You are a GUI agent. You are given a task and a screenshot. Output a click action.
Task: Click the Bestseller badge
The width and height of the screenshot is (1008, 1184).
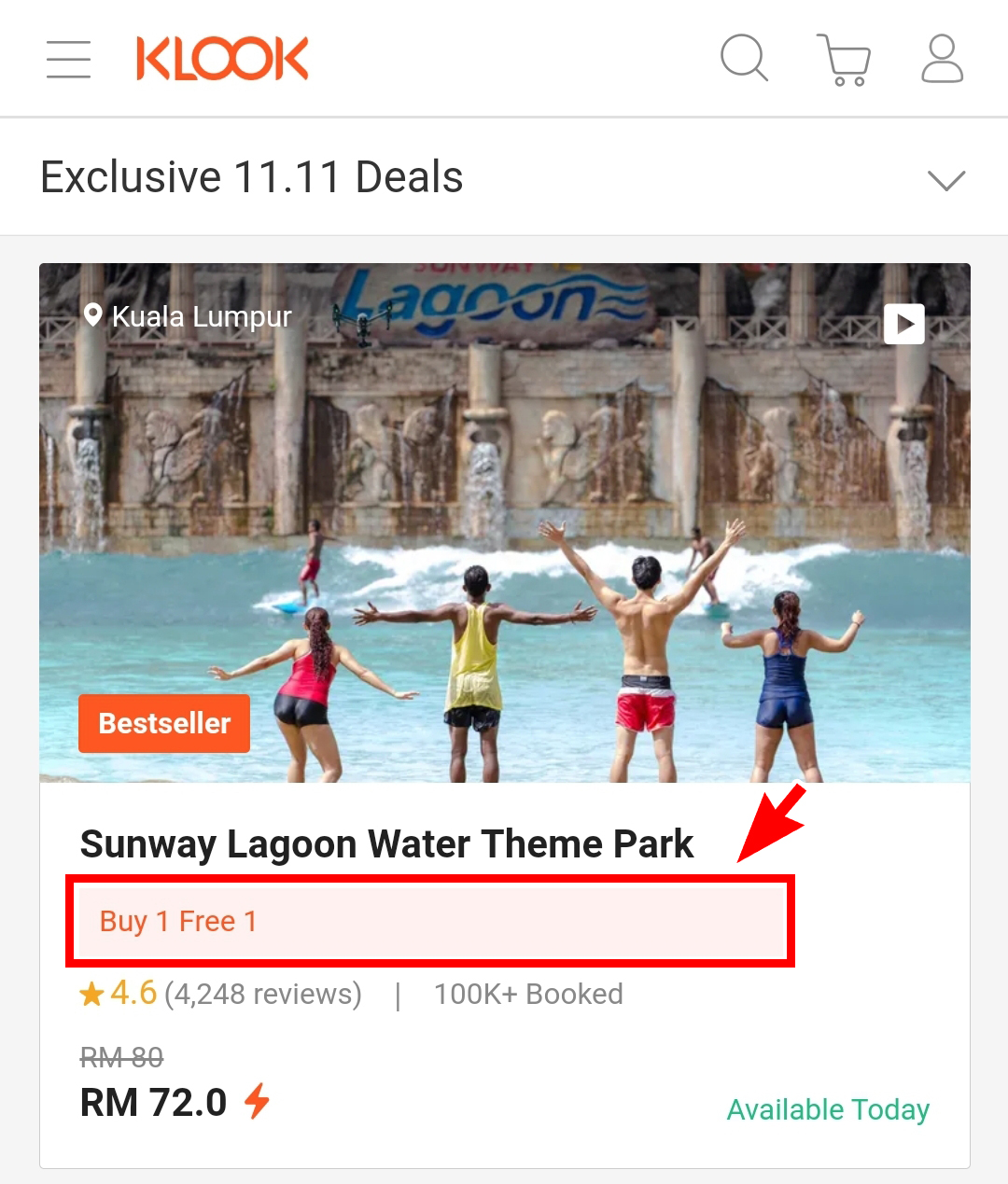click(x=164, y=723)
